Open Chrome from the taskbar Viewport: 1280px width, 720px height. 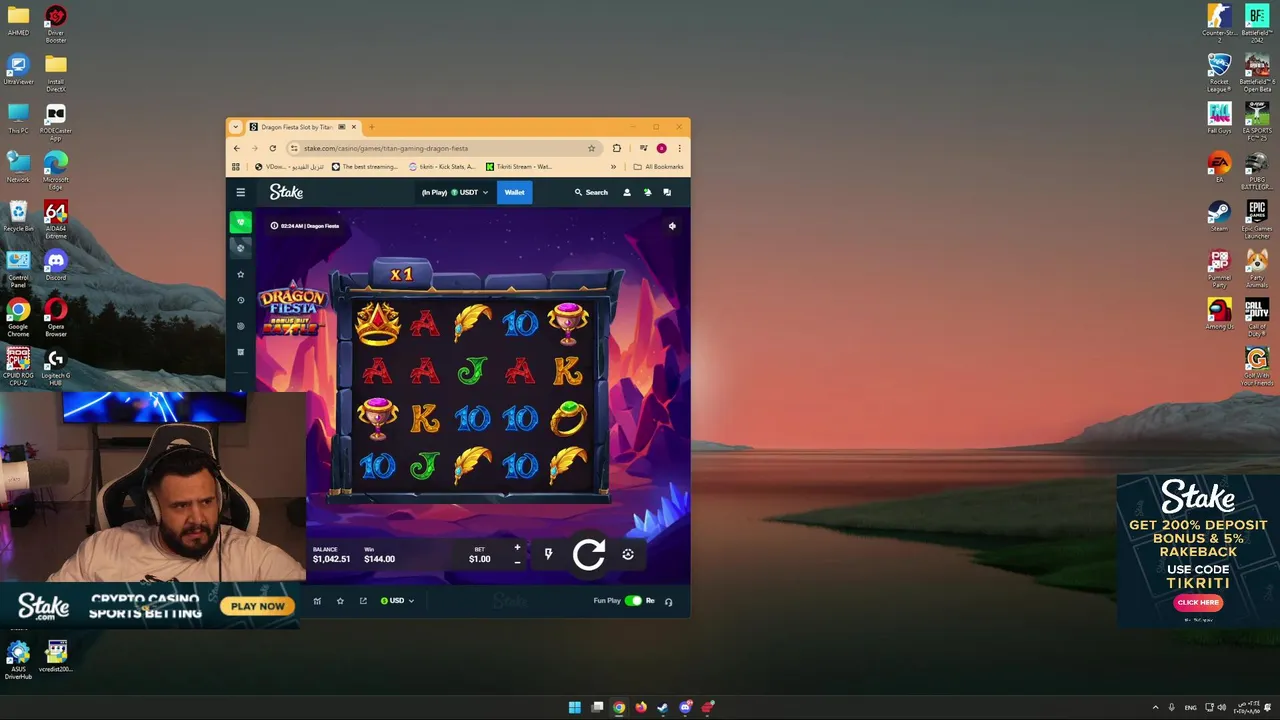tap(619, 707)
